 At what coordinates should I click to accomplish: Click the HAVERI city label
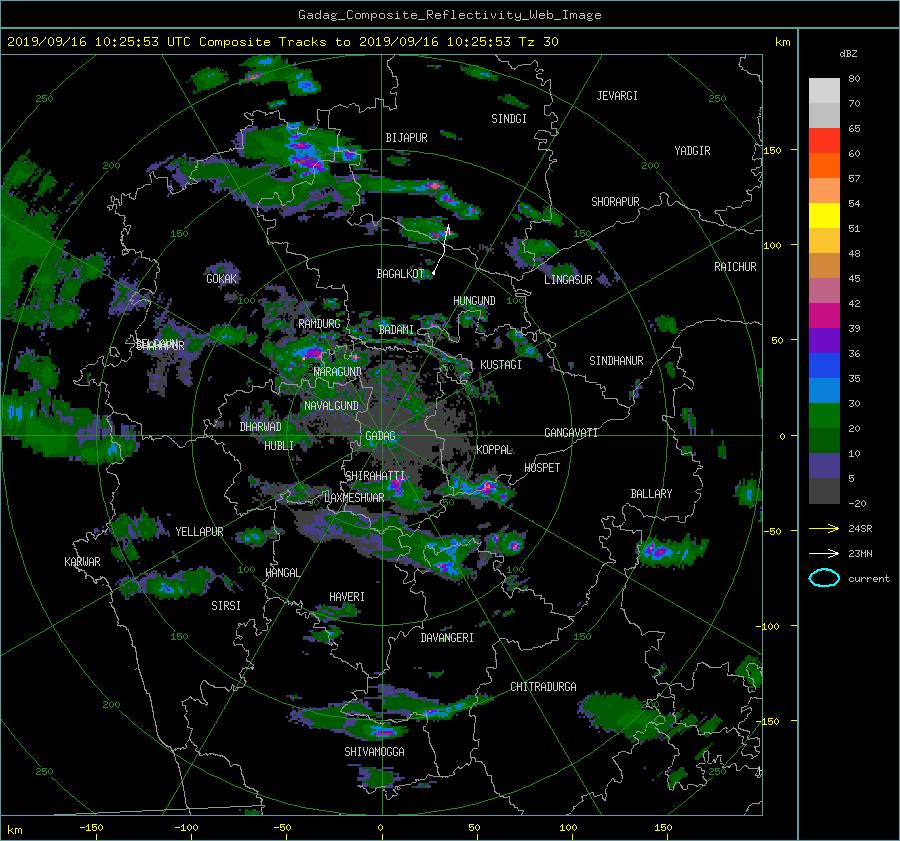(347, 597)
